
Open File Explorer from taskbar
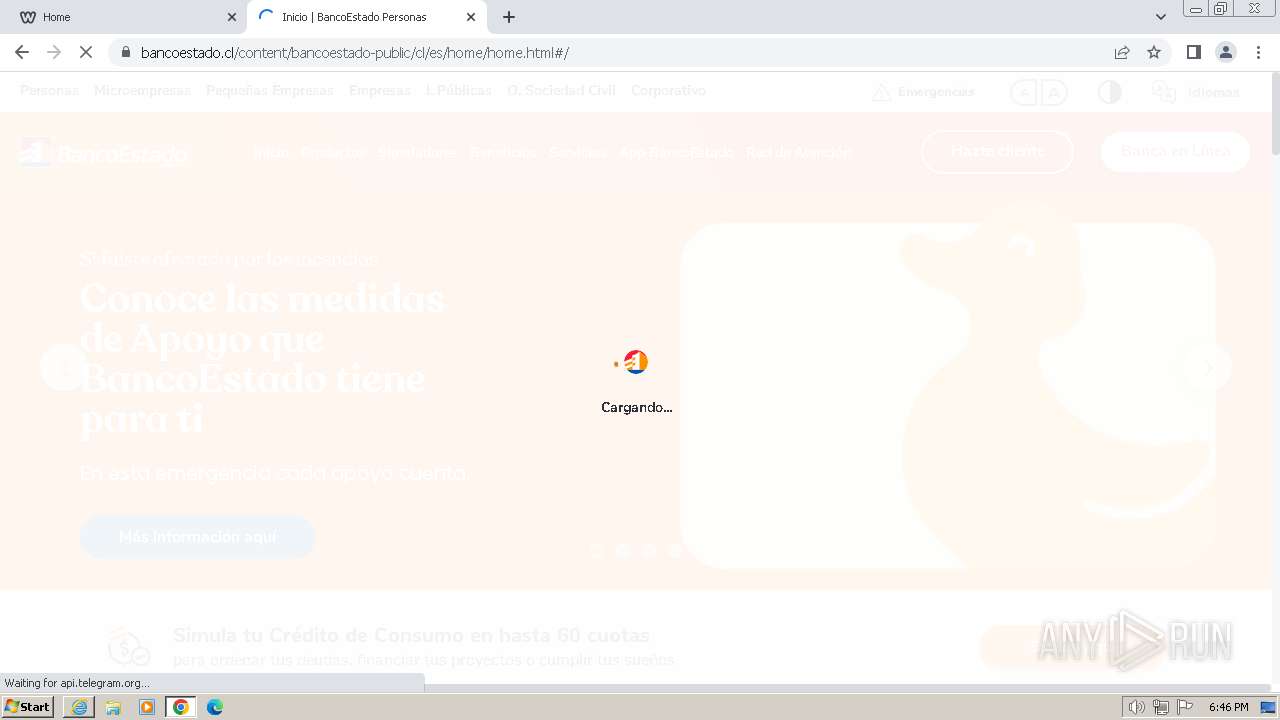[113, 707]
